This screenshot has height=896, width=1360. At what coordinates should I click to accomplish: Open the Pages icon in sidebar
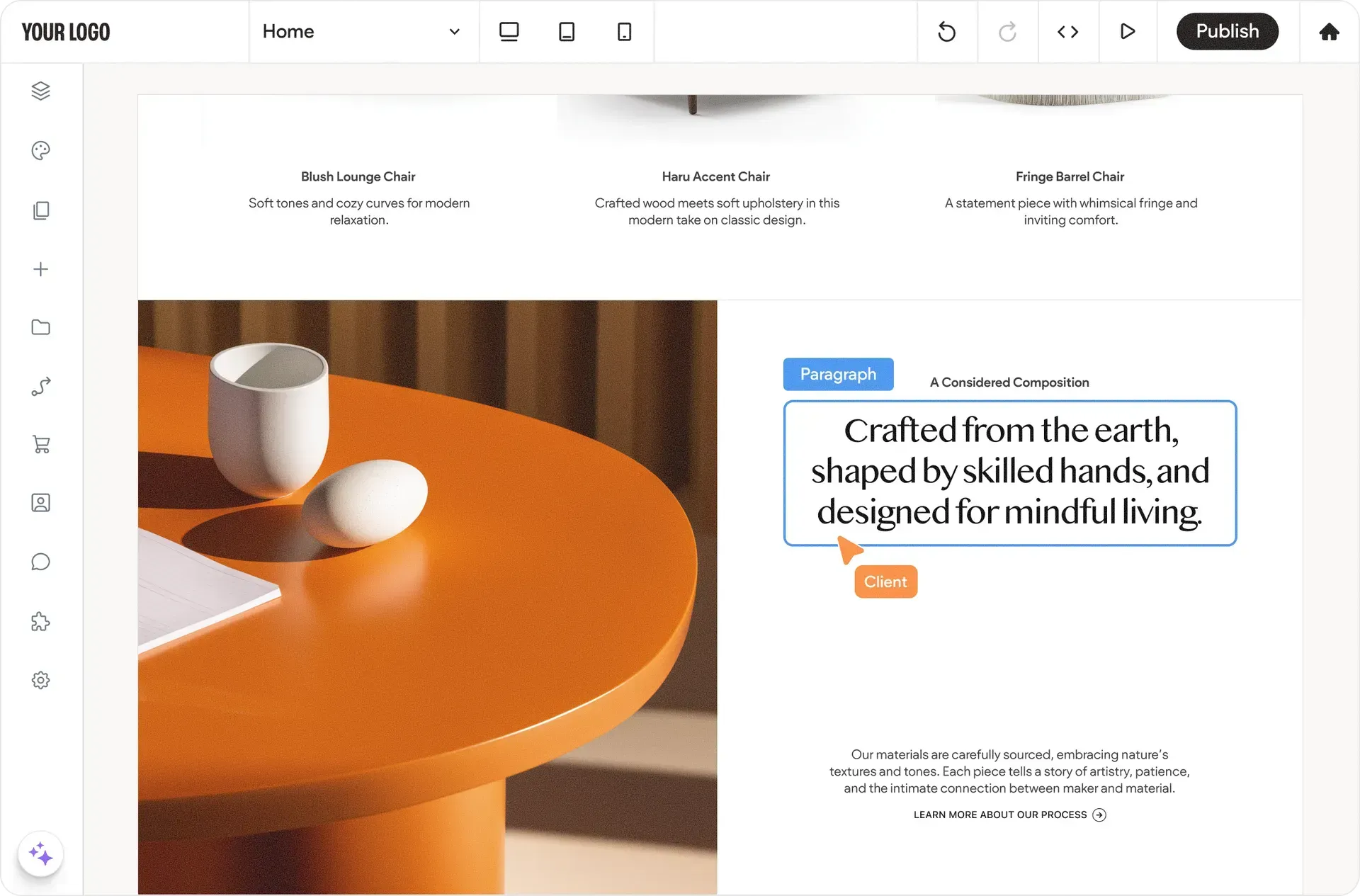point(41,210)
